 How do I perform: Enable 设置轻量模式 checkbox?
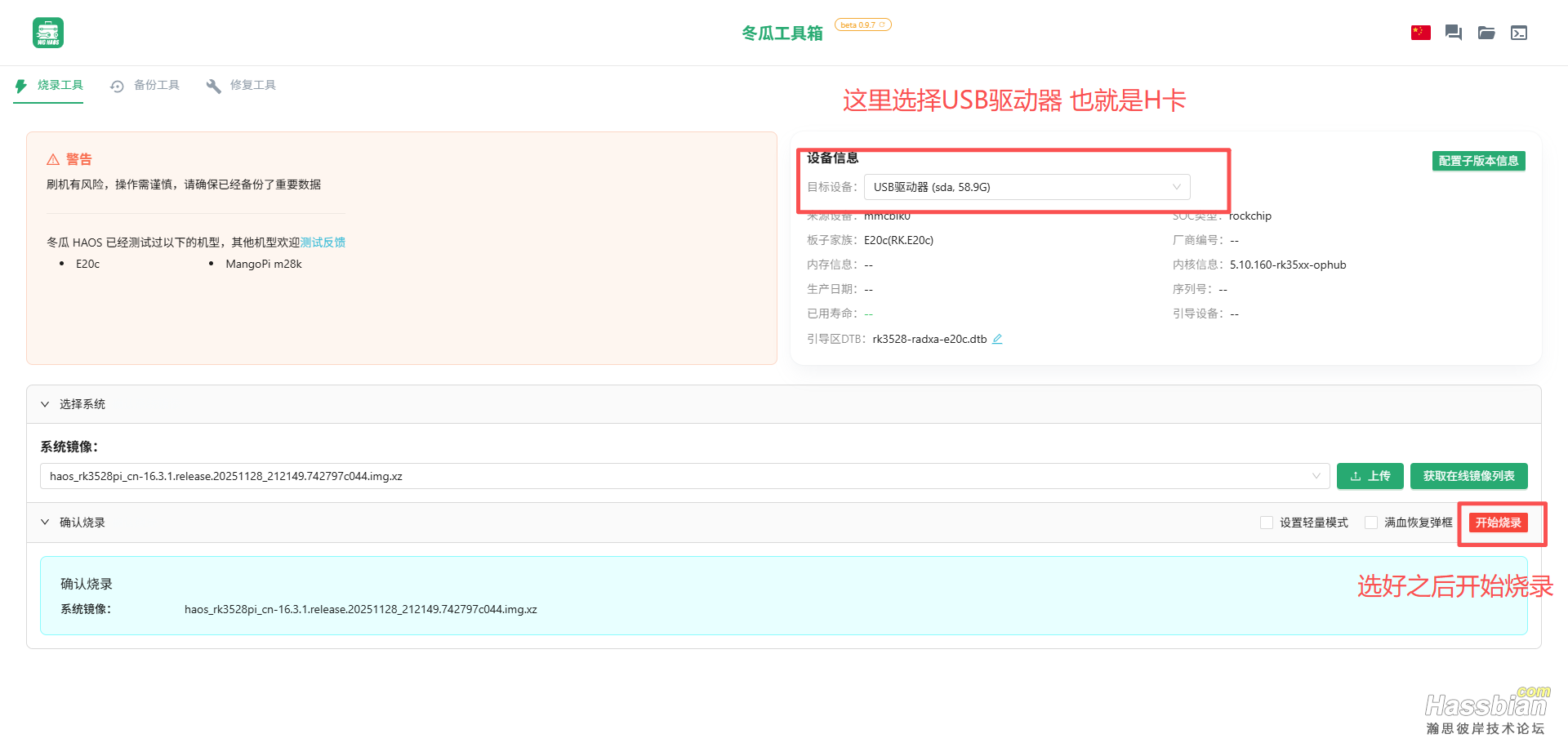click(1267, 522)
